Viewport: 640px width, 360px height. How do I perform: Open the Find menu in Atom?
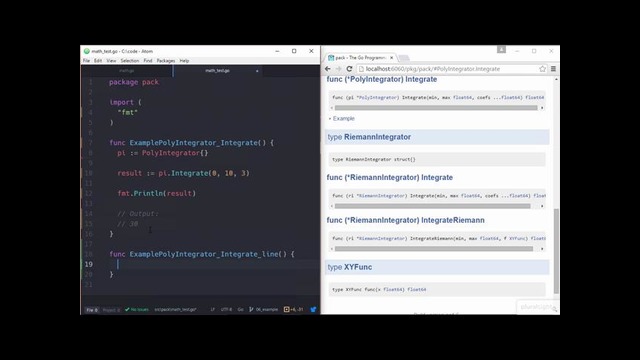click(148, 60)
